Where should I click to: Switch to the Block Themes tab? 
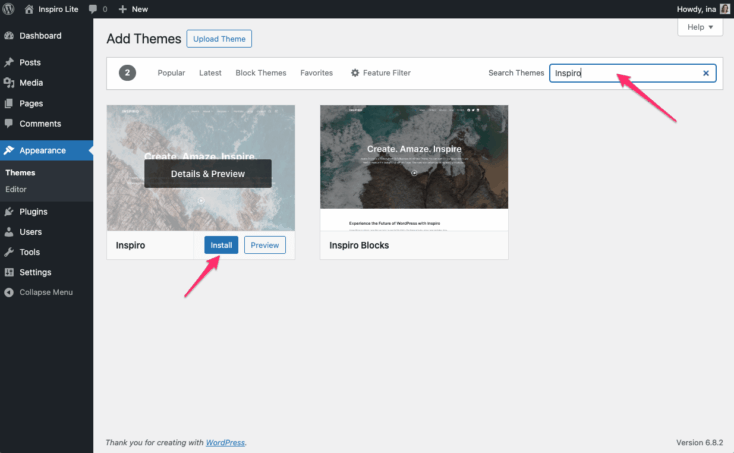pyautogui.click(x=261, y=73)
